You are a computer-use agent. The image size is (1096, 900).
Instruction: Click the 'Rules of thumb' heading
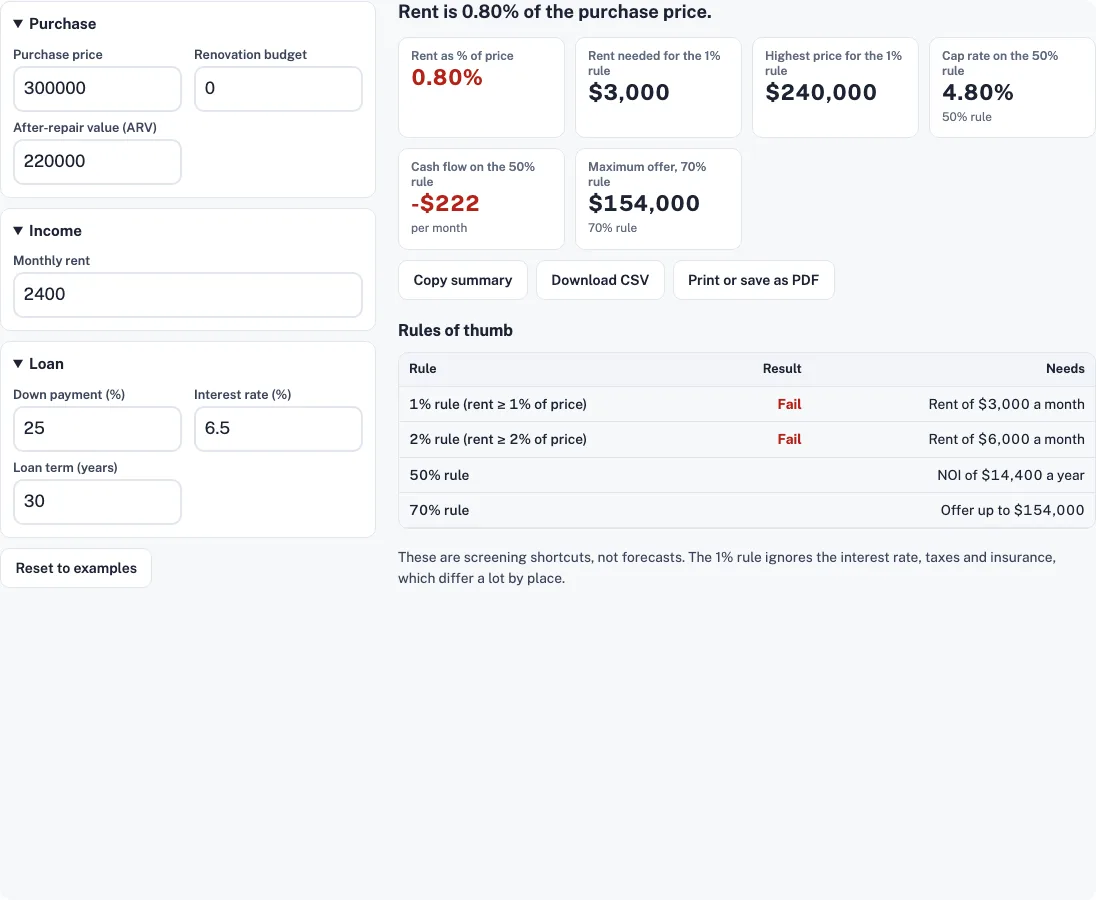455,331
